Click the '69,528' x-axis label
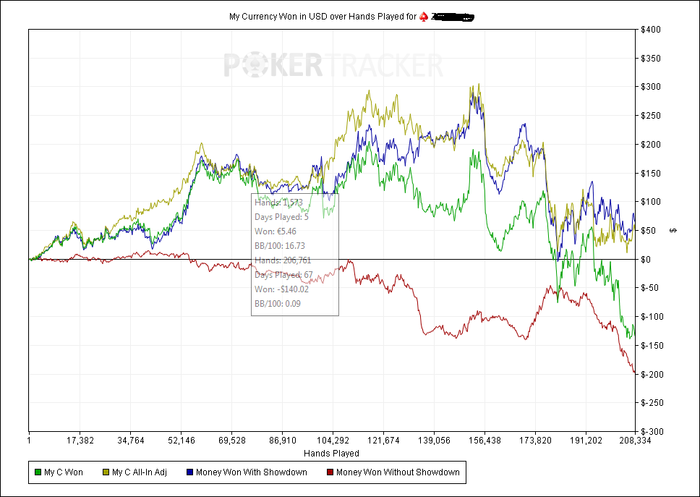 [232, 441]
